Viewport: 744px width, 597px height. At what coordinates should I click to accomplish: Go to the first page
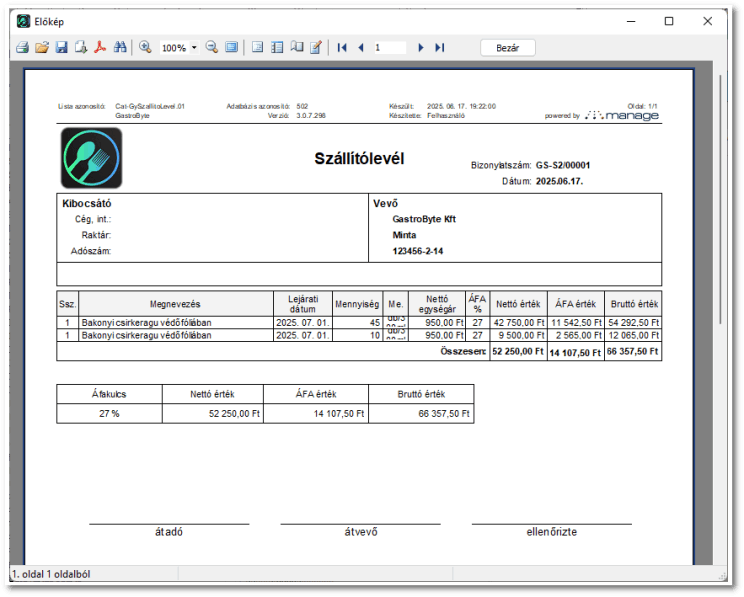tap(342, 47)
